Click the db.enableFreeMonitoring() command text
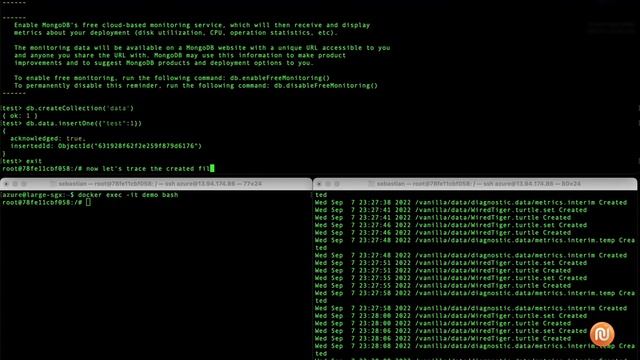The image size is (640, 360). (x=280, y=78)
